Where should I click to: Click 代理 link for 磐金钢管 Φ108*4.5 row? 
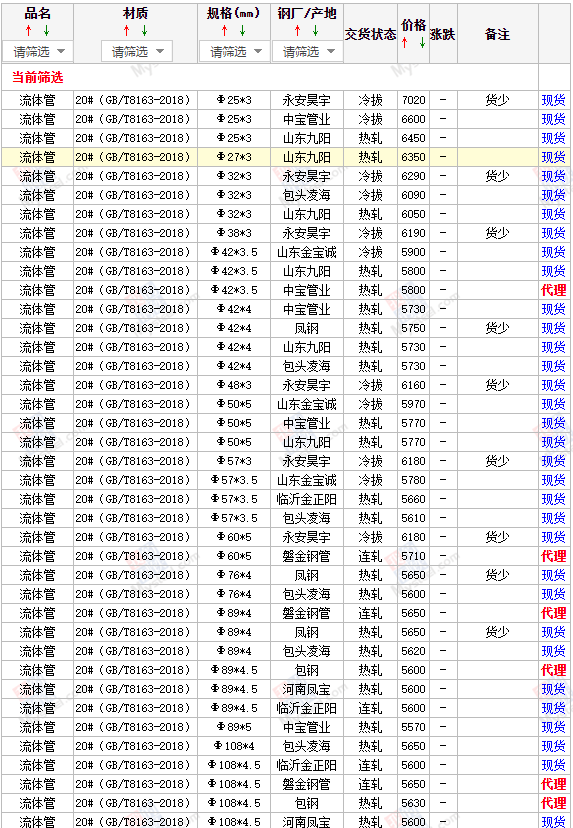[x=553, y=785]
